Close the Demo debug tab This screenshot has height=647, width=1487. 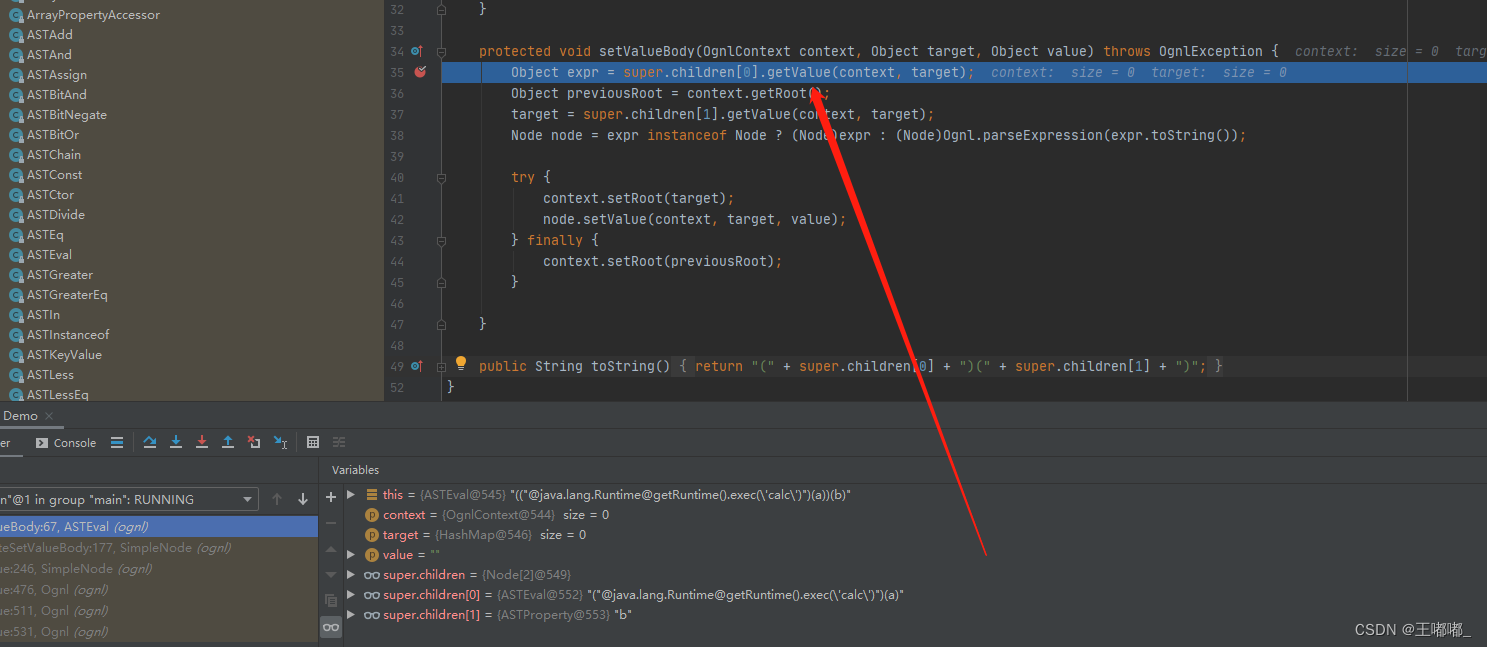(49, 416)
